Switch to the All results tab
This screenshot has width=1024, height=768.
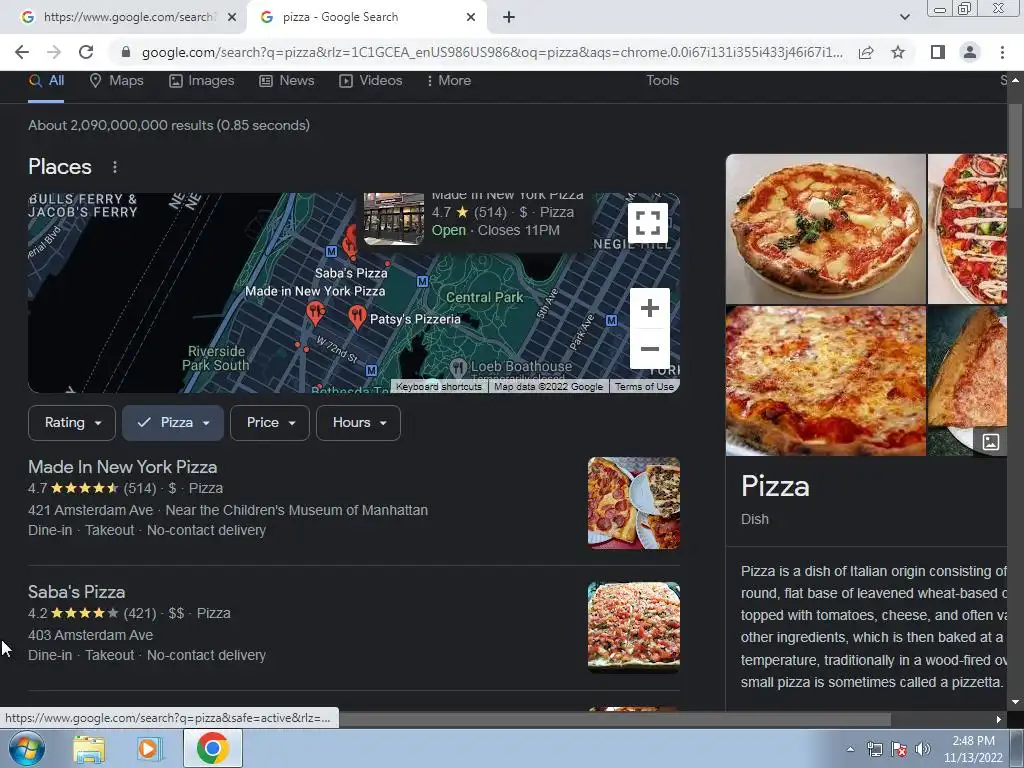pyautogui.click(x=46, y=81)
